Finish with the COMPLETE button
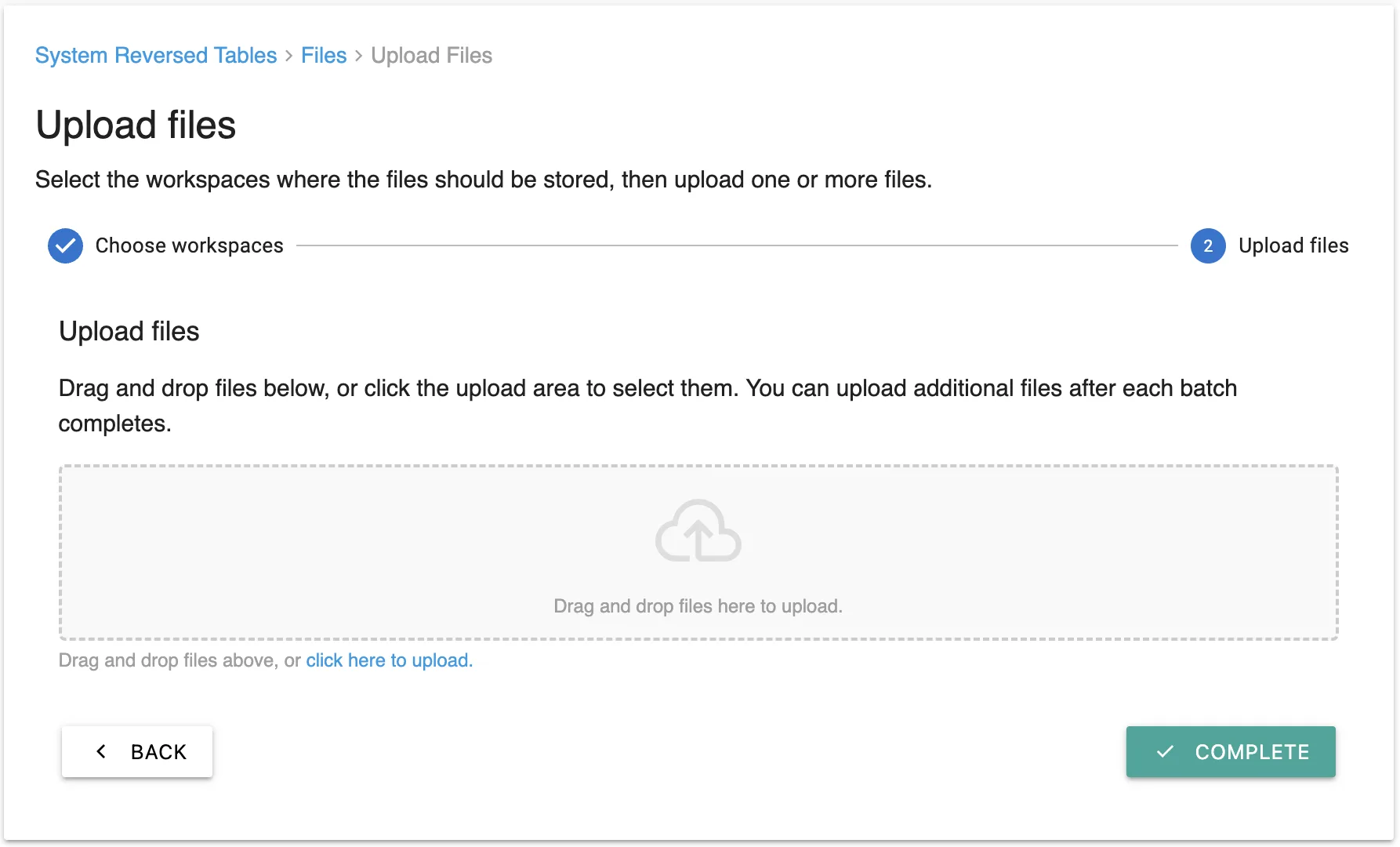Viewport: 1400px width, 847px height. 1231,751
